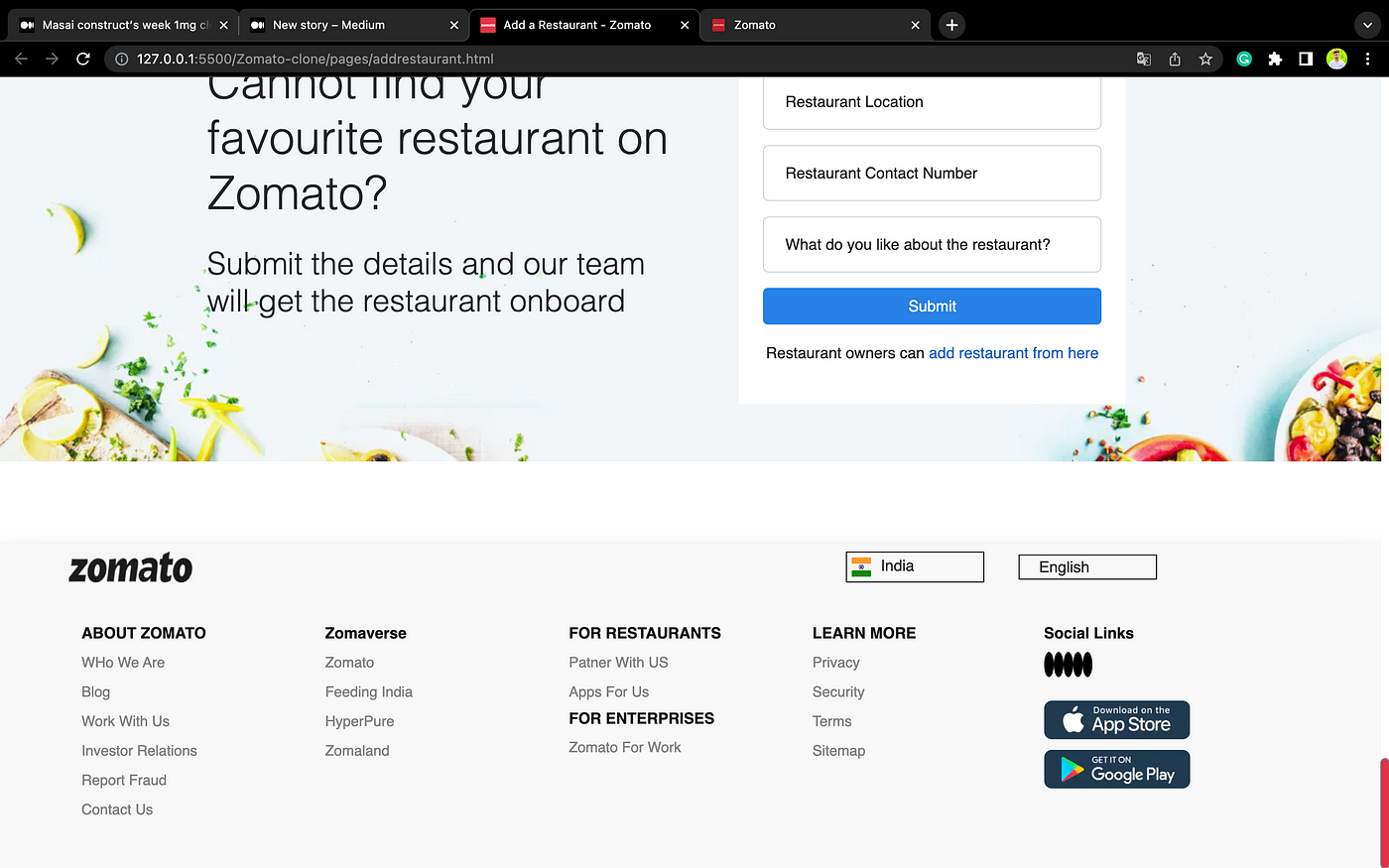Open the Zomaland link
1389x868 pixels.
pos(357,751)
